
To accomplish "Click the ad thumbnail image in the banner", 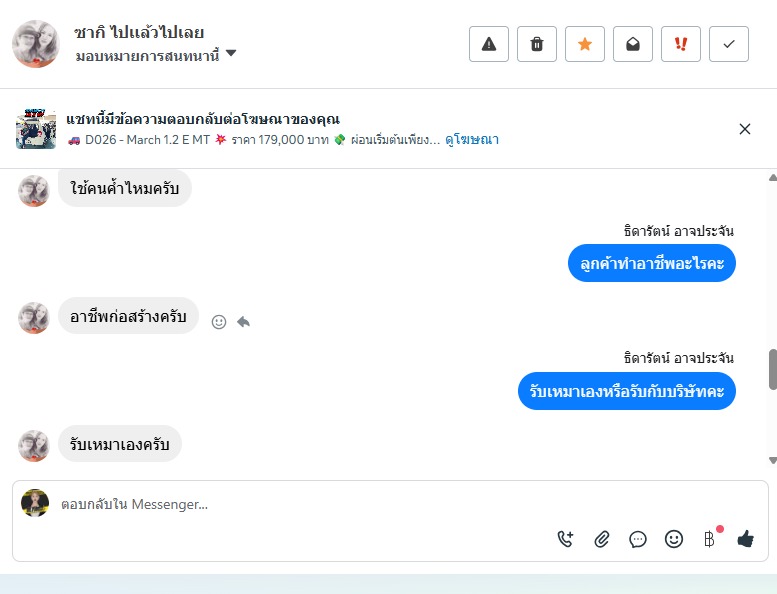I will 36,129.
